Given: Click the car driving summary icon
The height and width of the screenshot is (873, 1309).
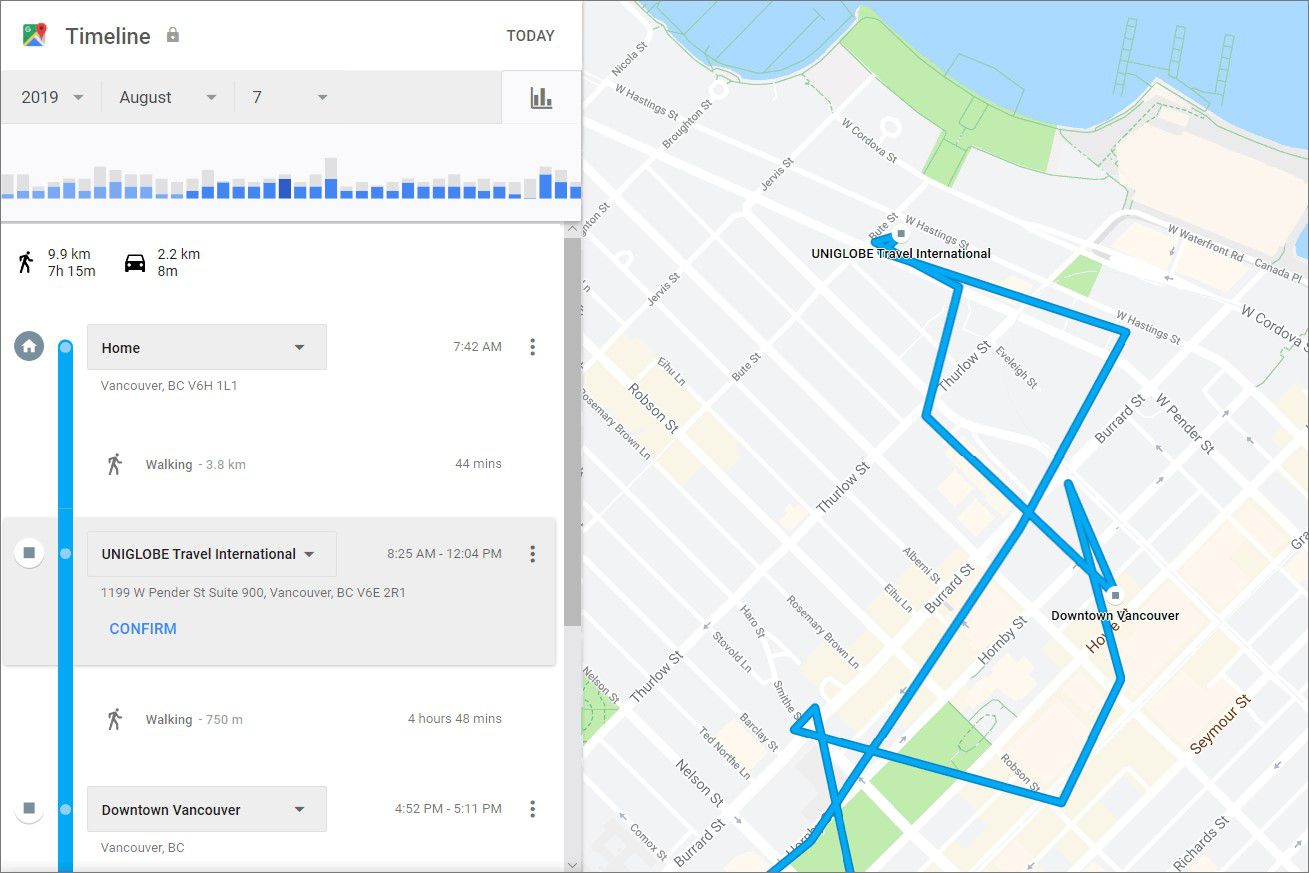Looking at the screenshot, I should click(x=135, y=262).
